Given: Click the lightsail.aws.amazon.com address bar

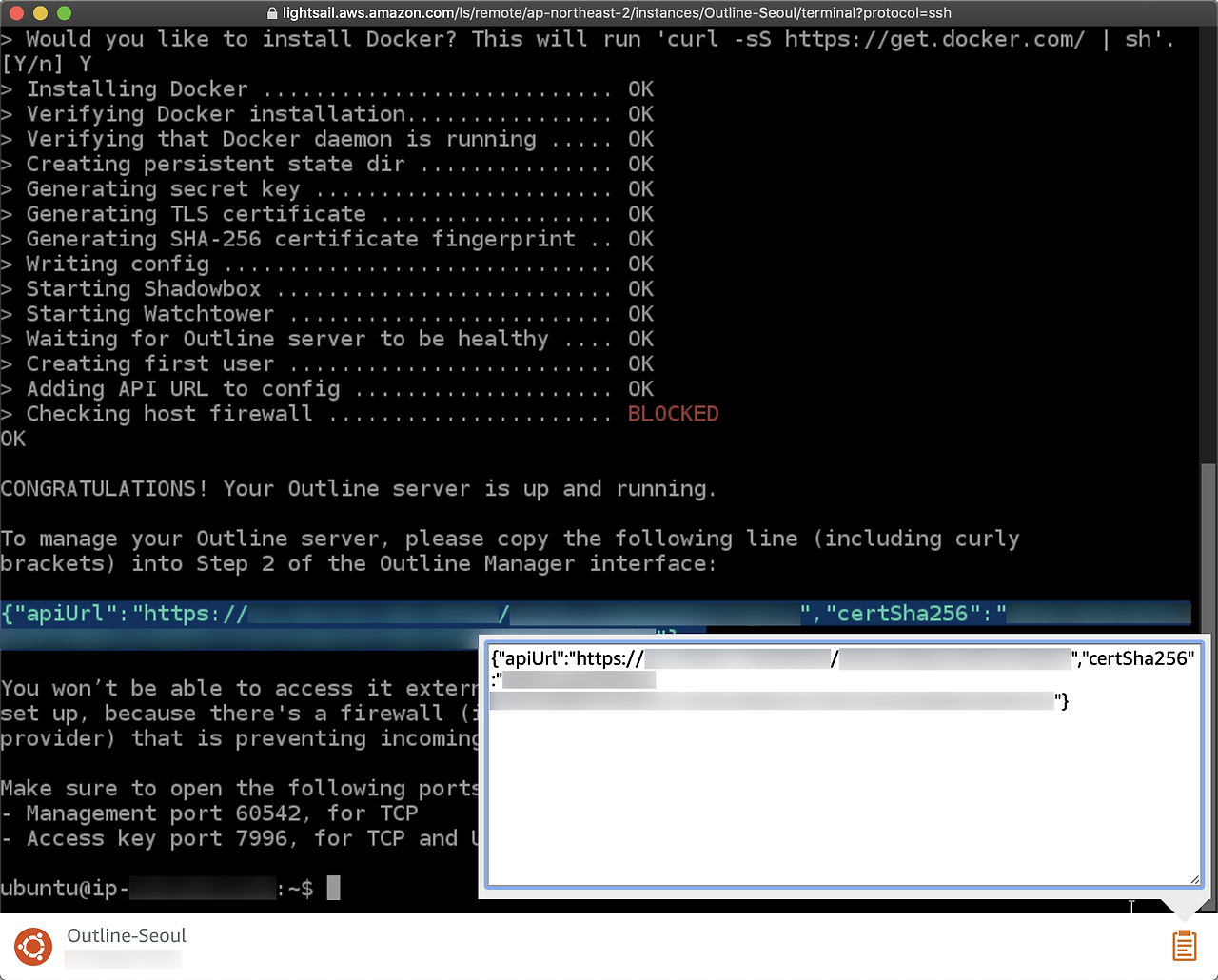Looking at the screenshot, I should 609,13.
